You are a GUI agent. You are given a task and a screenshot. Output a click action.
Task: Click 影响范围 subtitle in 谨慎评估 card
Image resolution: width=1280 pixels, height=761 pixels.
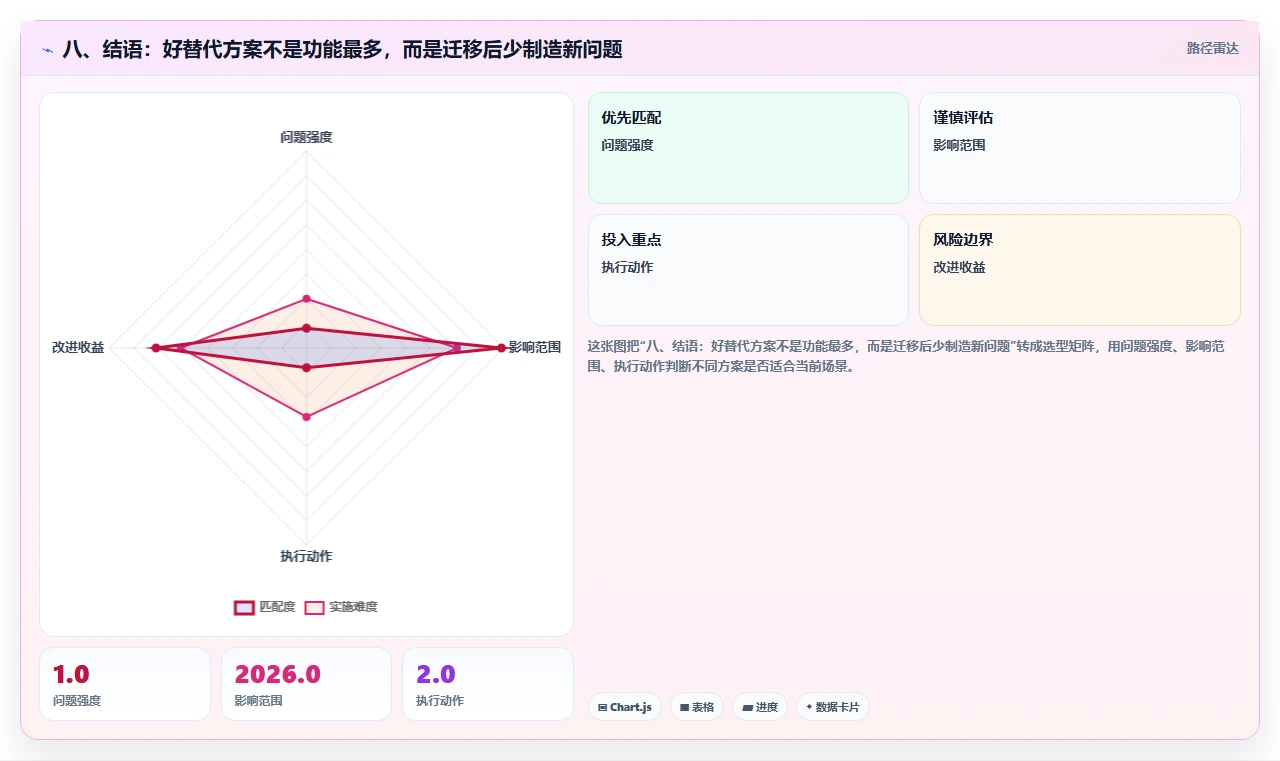[959, 145]
